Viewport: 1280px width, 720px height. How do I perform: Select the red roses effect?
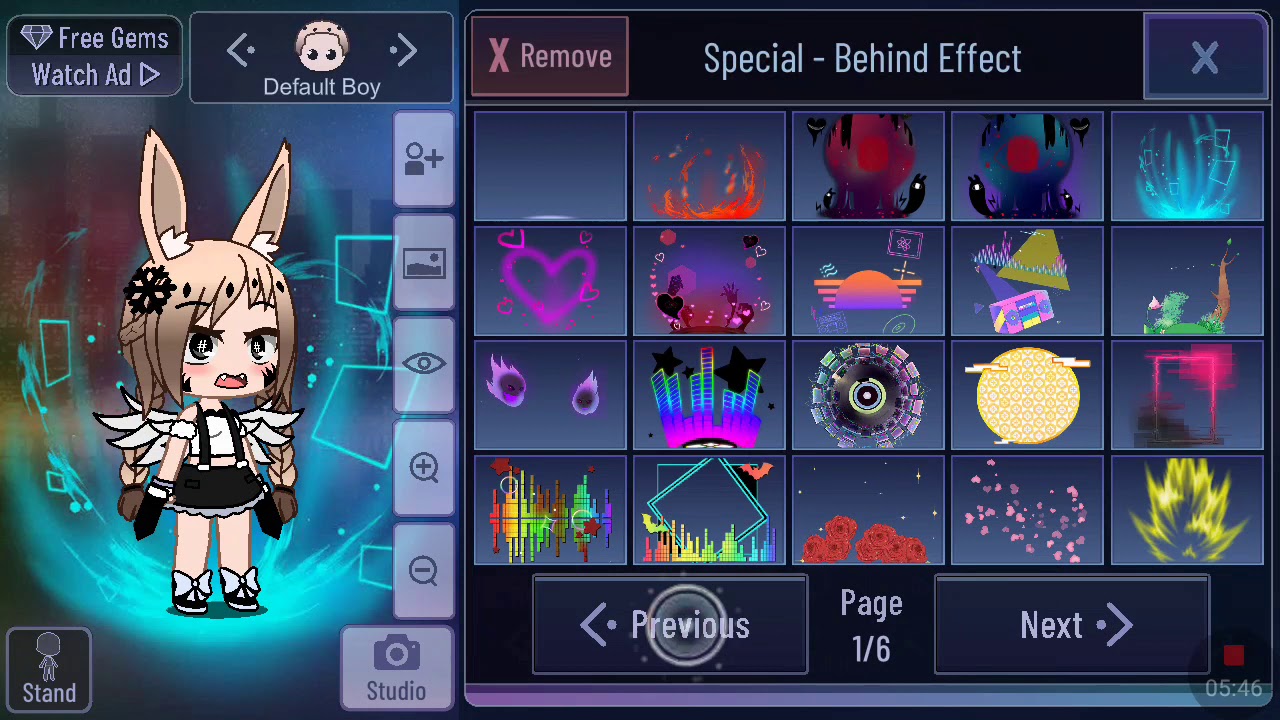click(x=868, y=510)
